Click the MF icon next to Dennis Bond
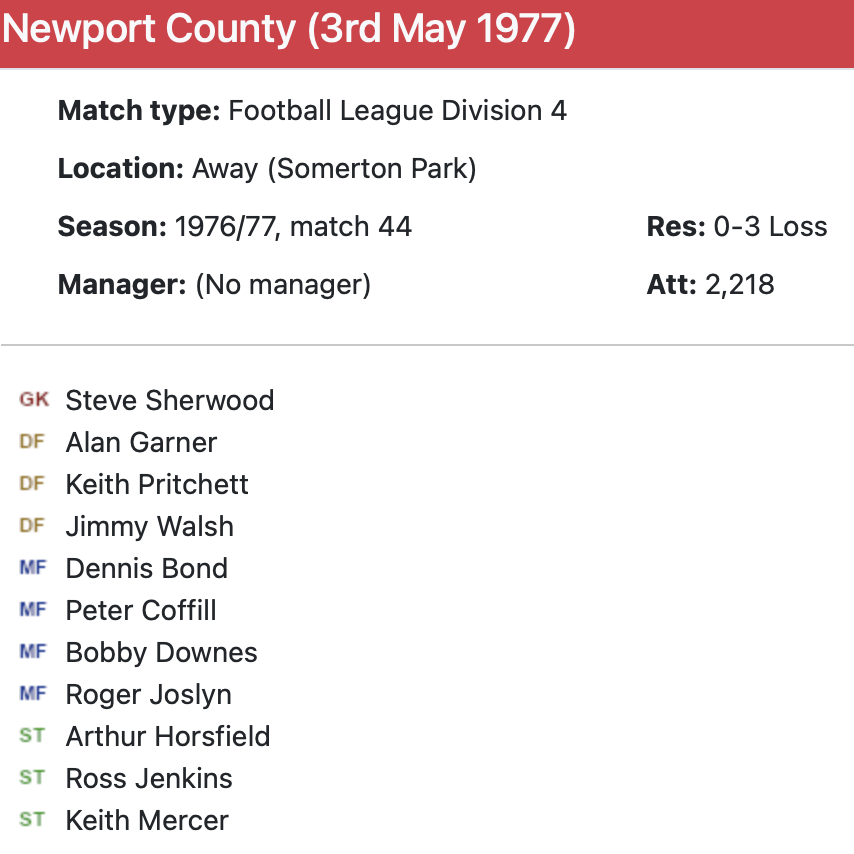The width and height of the screenshot is (854, 854). (33, 568)
